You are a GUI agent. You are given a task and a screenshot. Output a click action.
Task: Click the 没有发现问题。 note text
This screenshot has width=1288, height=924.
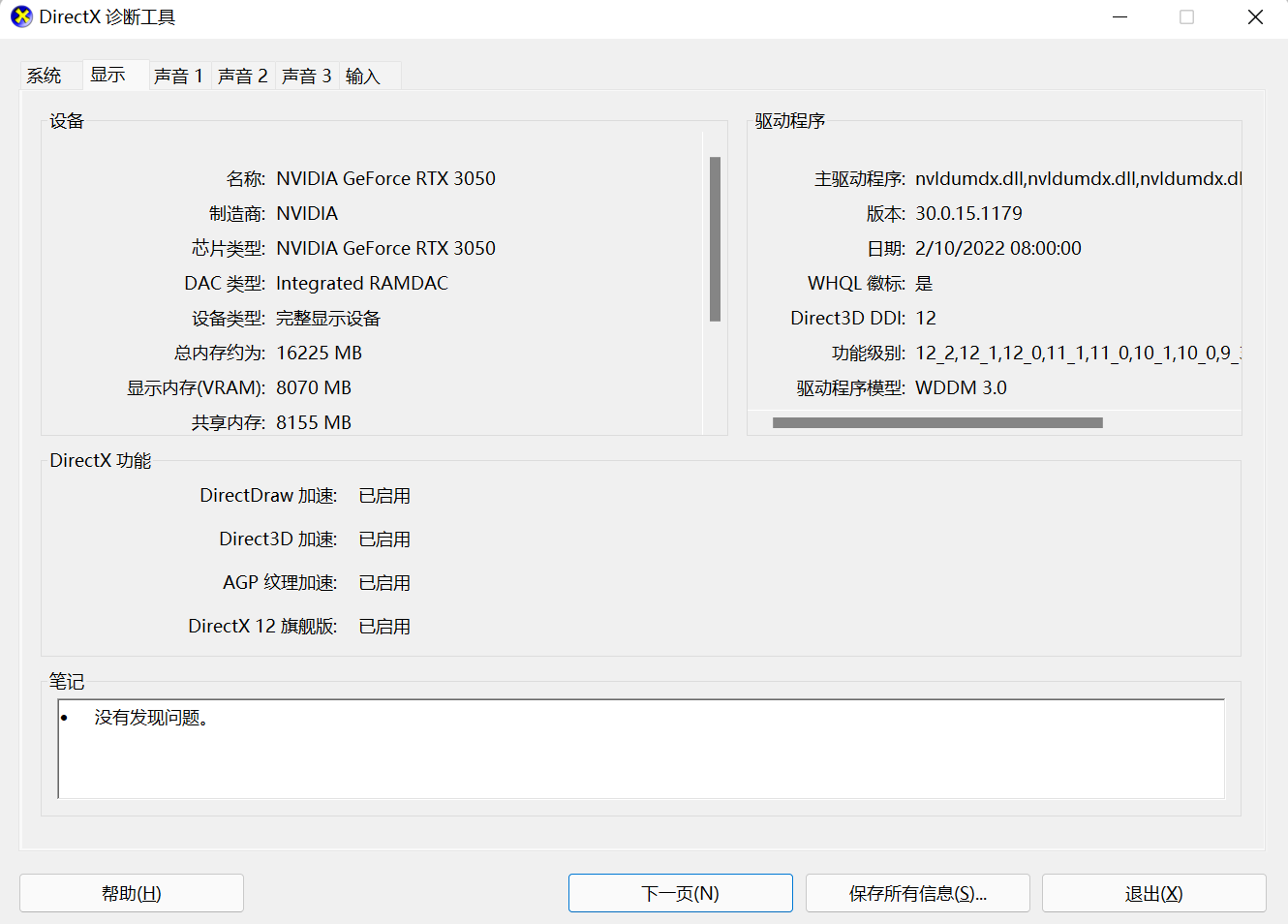pos(151,718)
